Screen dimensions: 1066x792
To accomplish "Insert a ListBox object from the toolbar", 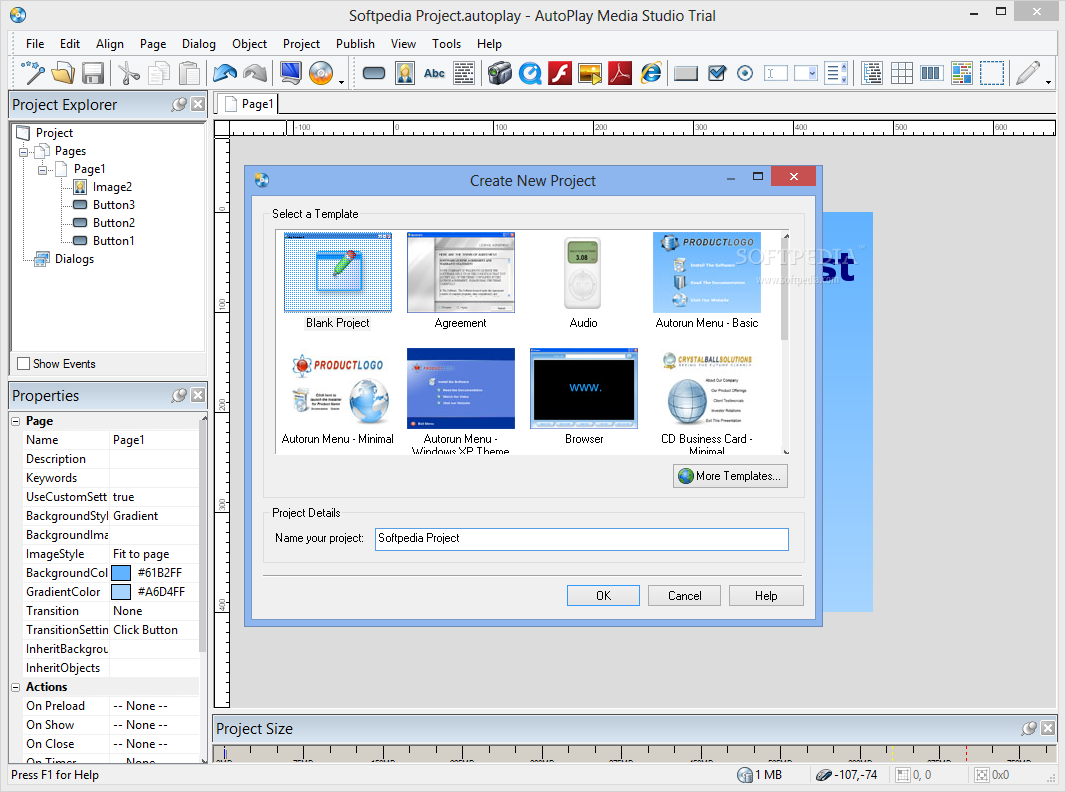I will pyautogui.click(x=836, y=73).
